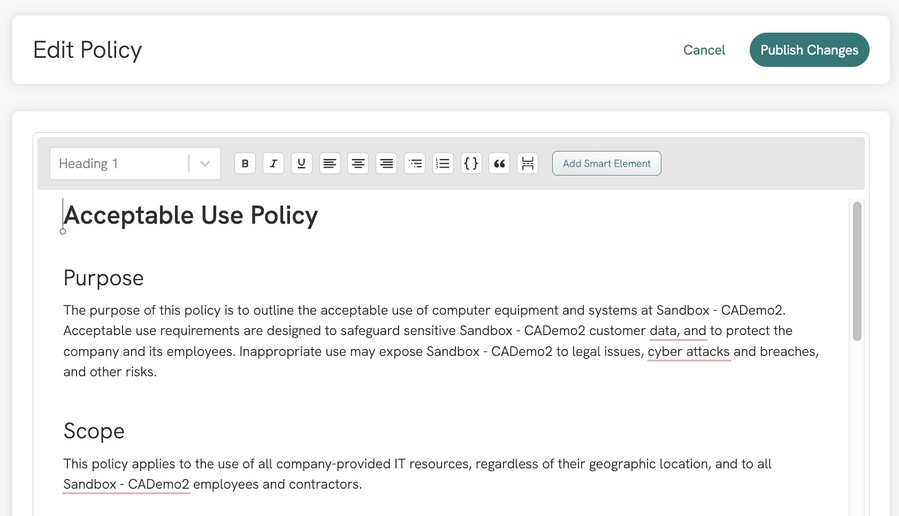Click the Edit Policy page title
Image resolution: width=899 pixels, height=516 pixels.
[x=87, y=50]
